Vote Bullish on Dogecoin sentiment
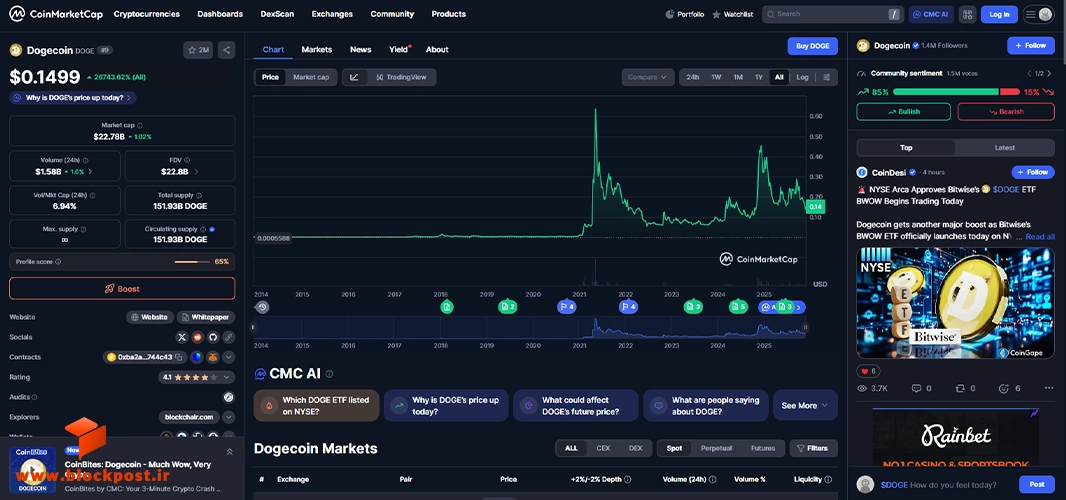This screenshot has height=500, width=1066. coord(904,112)
